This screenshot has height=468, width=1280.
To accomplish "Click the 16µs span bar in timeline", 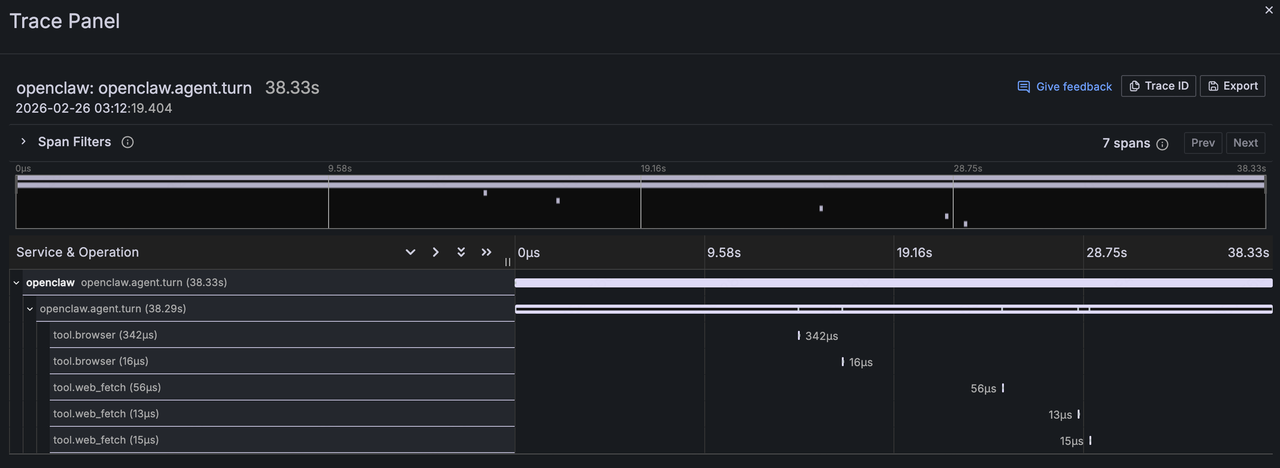I will [x=842, y=362].
